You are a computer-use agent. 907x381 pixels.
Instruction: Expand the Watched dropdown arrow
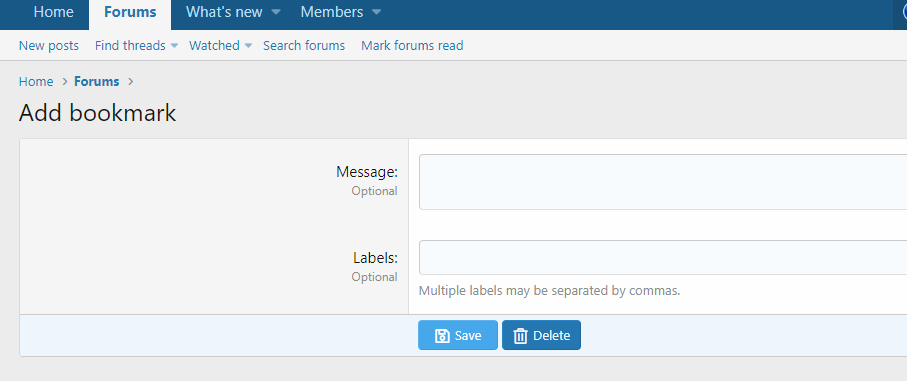(x=248, y=46)
